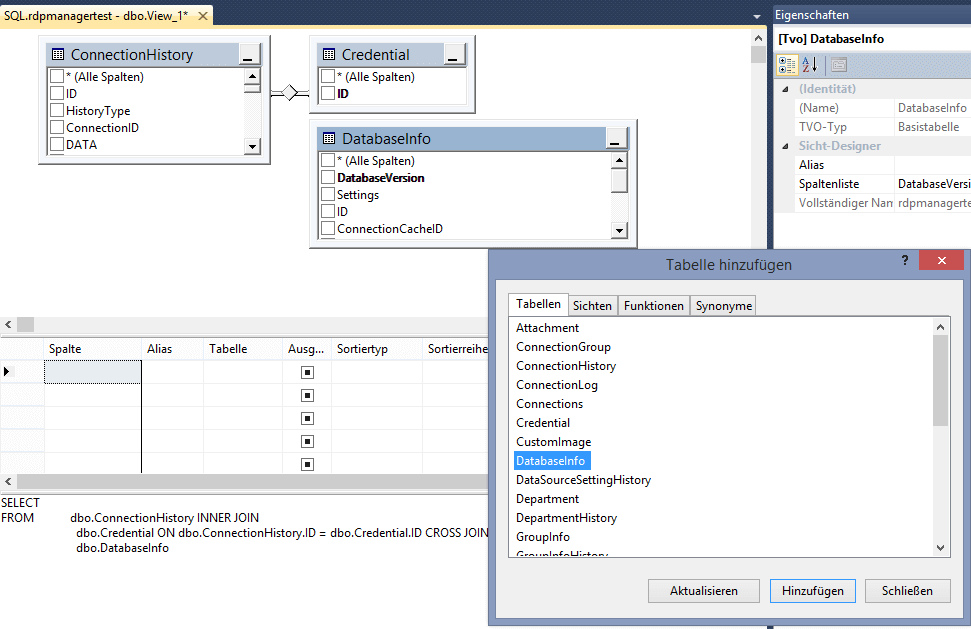
Task: Collapse the Sicht-Designer property group
Action: pyautogui.click(x=784, y=145)
